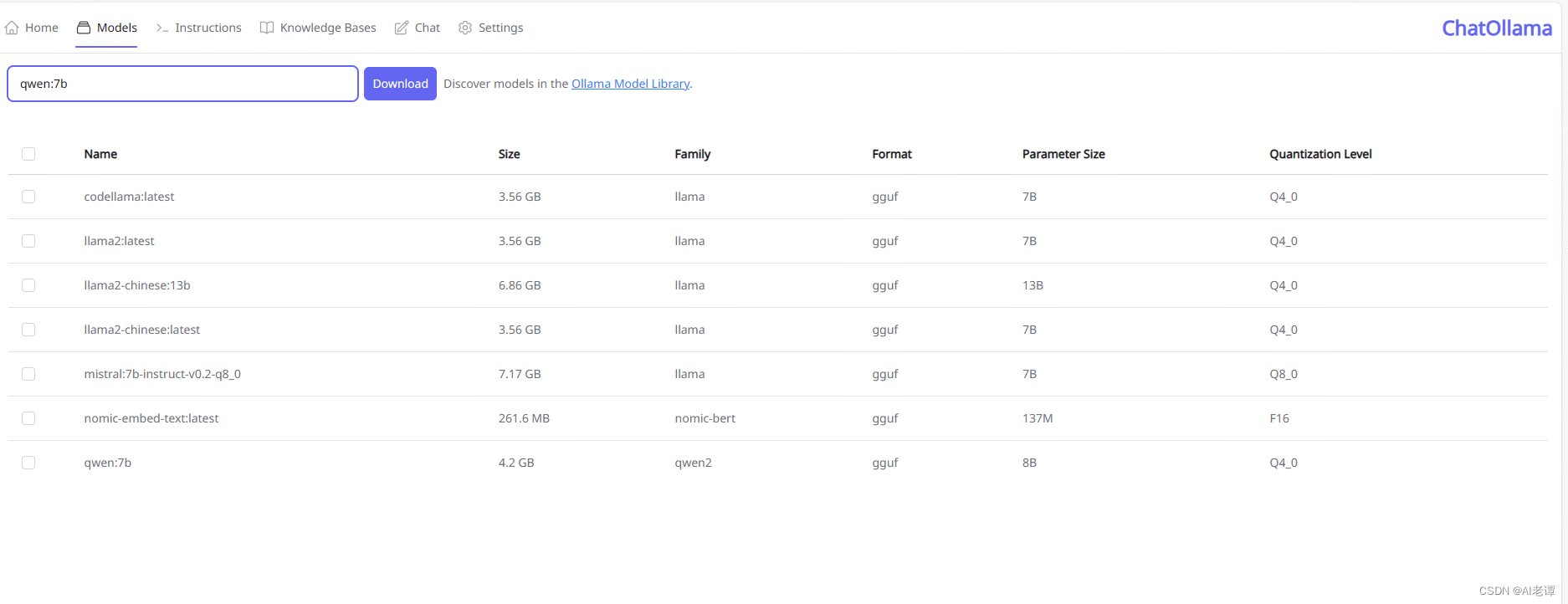Select the llama2:latest row checkbox
This screenshot has width=1568, height=604.
click(28, 241)
